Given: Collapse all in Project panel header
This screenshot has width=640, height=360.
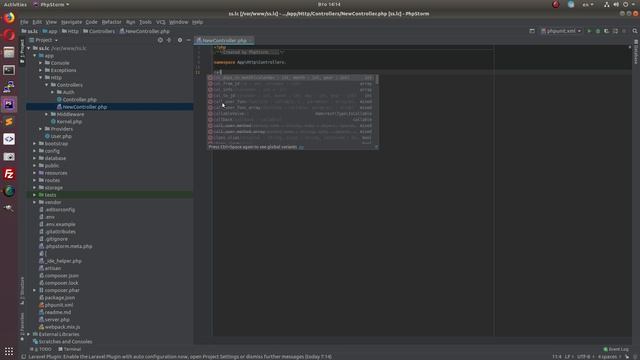Looking at the screenshot, I should [169, 40].
